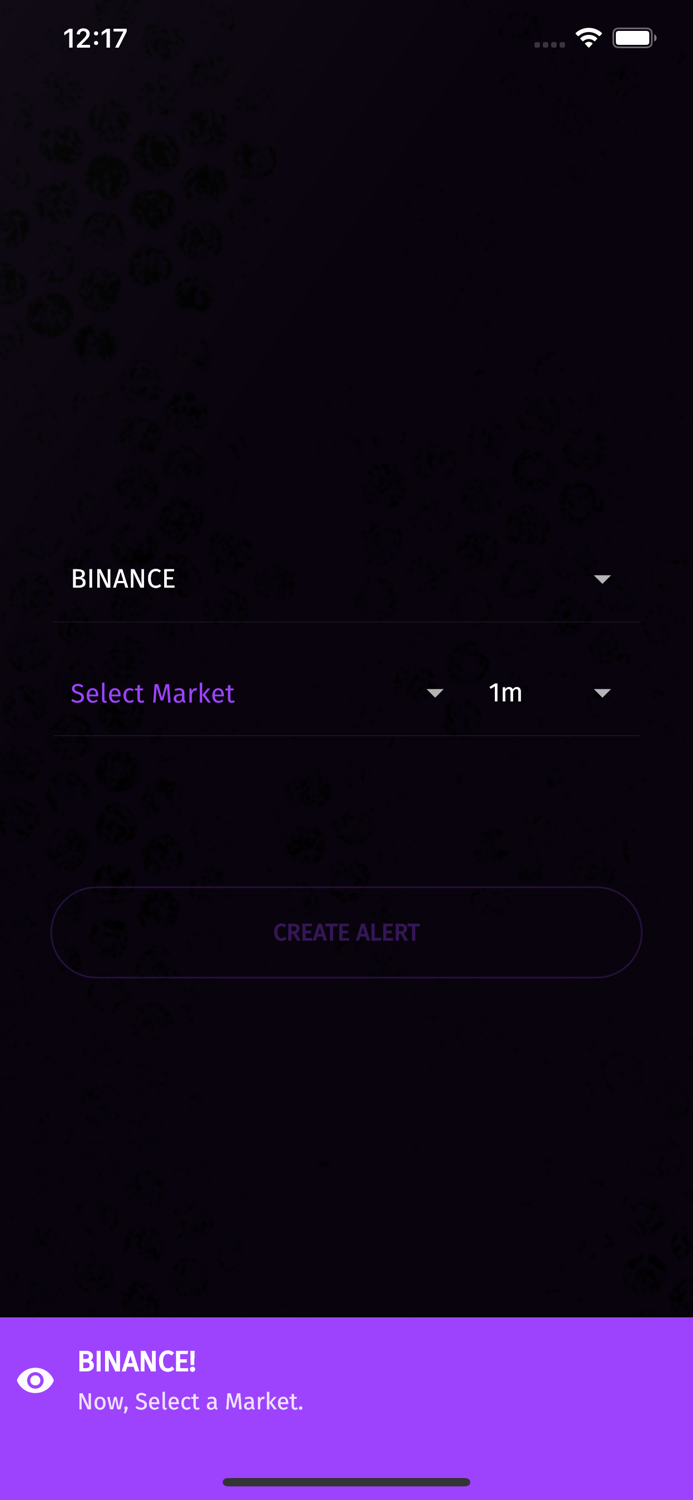Tap the 'Now, Select a Market' banner text
693x1500 pixels.
click(190, 1401)
